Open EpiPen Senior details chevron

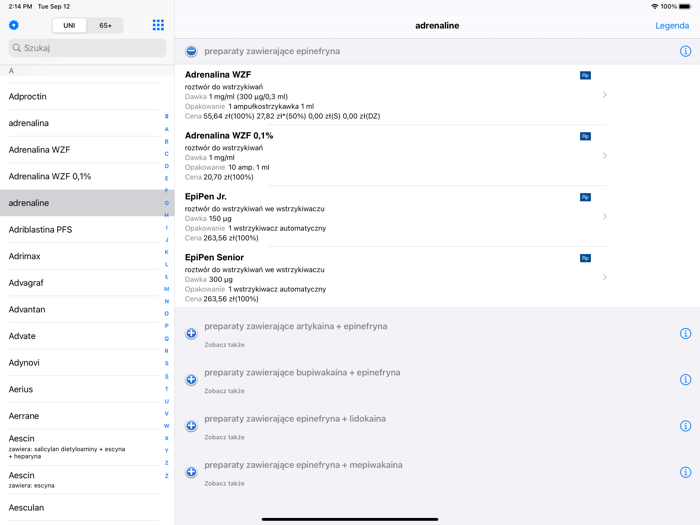coord(604,277)
